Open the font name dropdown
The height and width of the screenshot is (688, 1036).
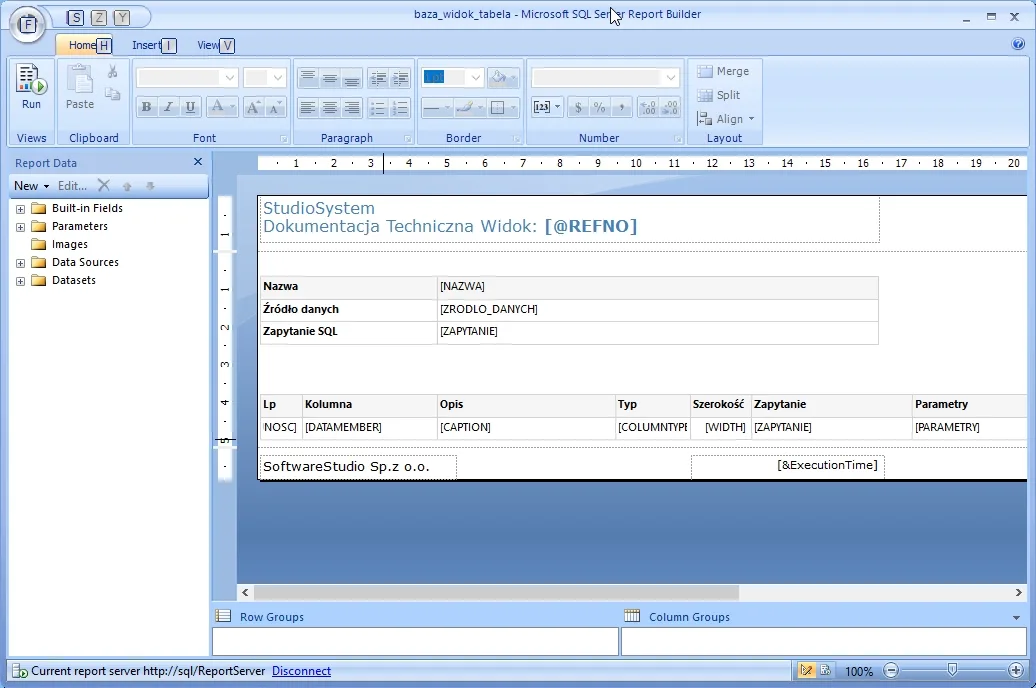click(230, 78)
